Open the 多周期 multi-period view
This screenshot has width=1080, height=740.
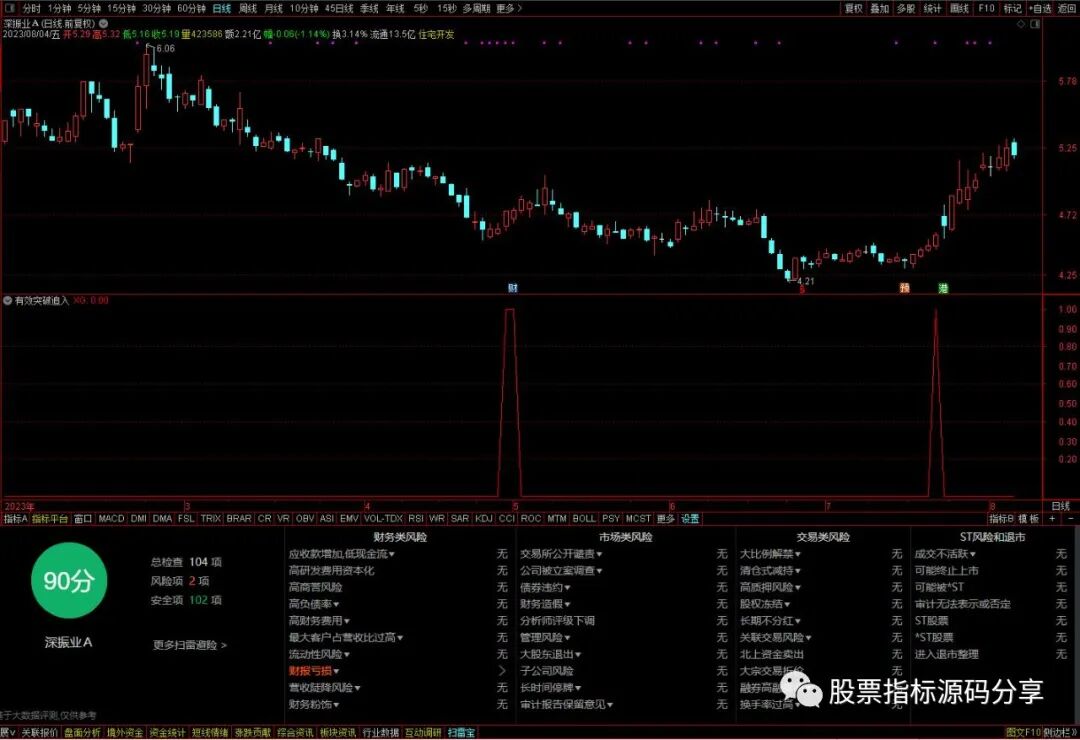[476, 8]
